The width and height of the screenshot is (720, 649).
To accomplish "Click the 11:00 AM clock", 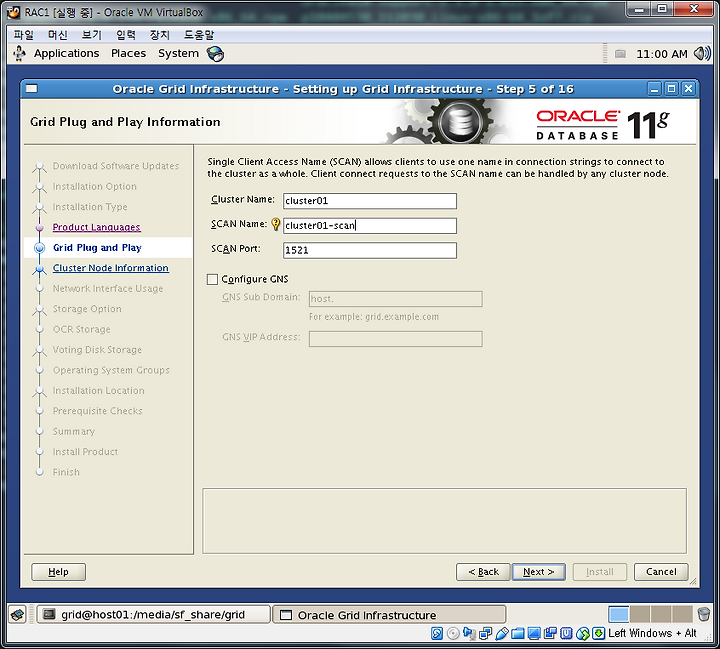I will (662, 54).
